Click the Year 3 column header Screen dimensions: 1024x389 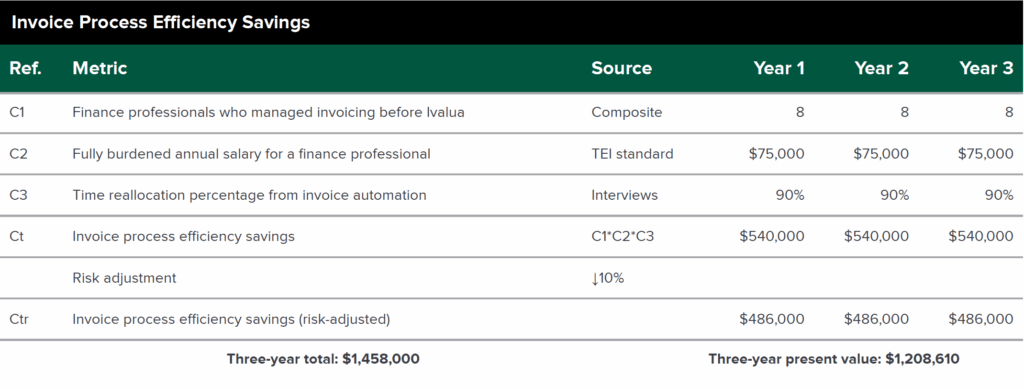(x=986, y=68)
